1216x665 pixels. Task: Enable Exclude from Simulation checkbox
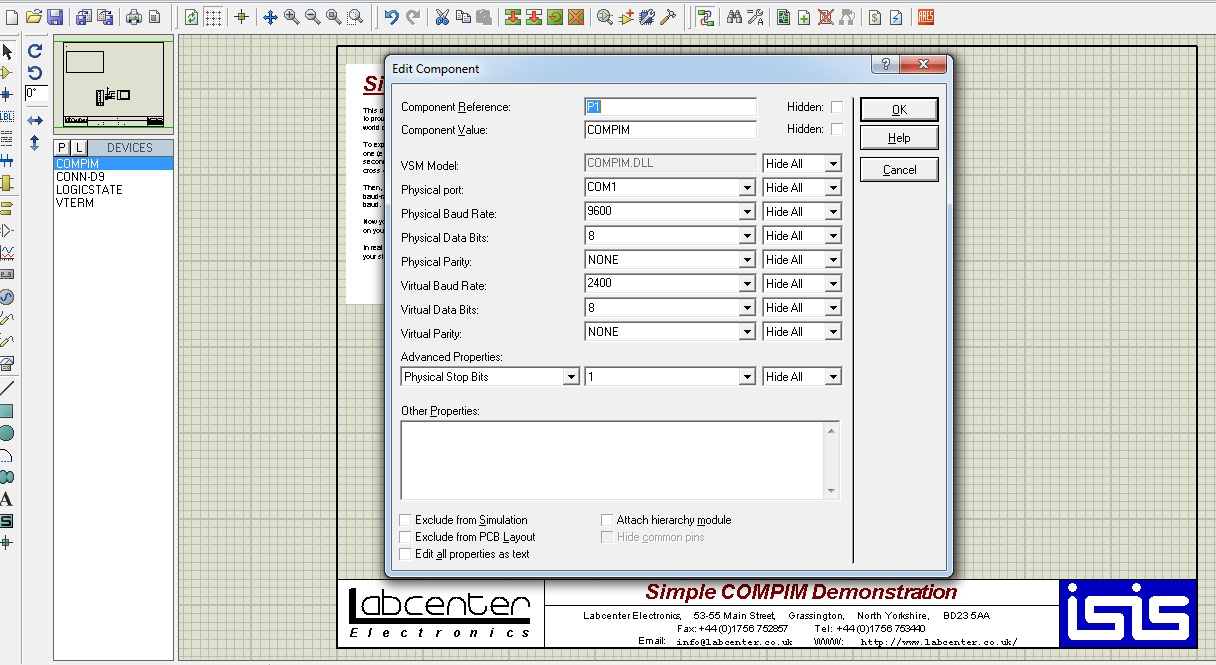(405, 520)
